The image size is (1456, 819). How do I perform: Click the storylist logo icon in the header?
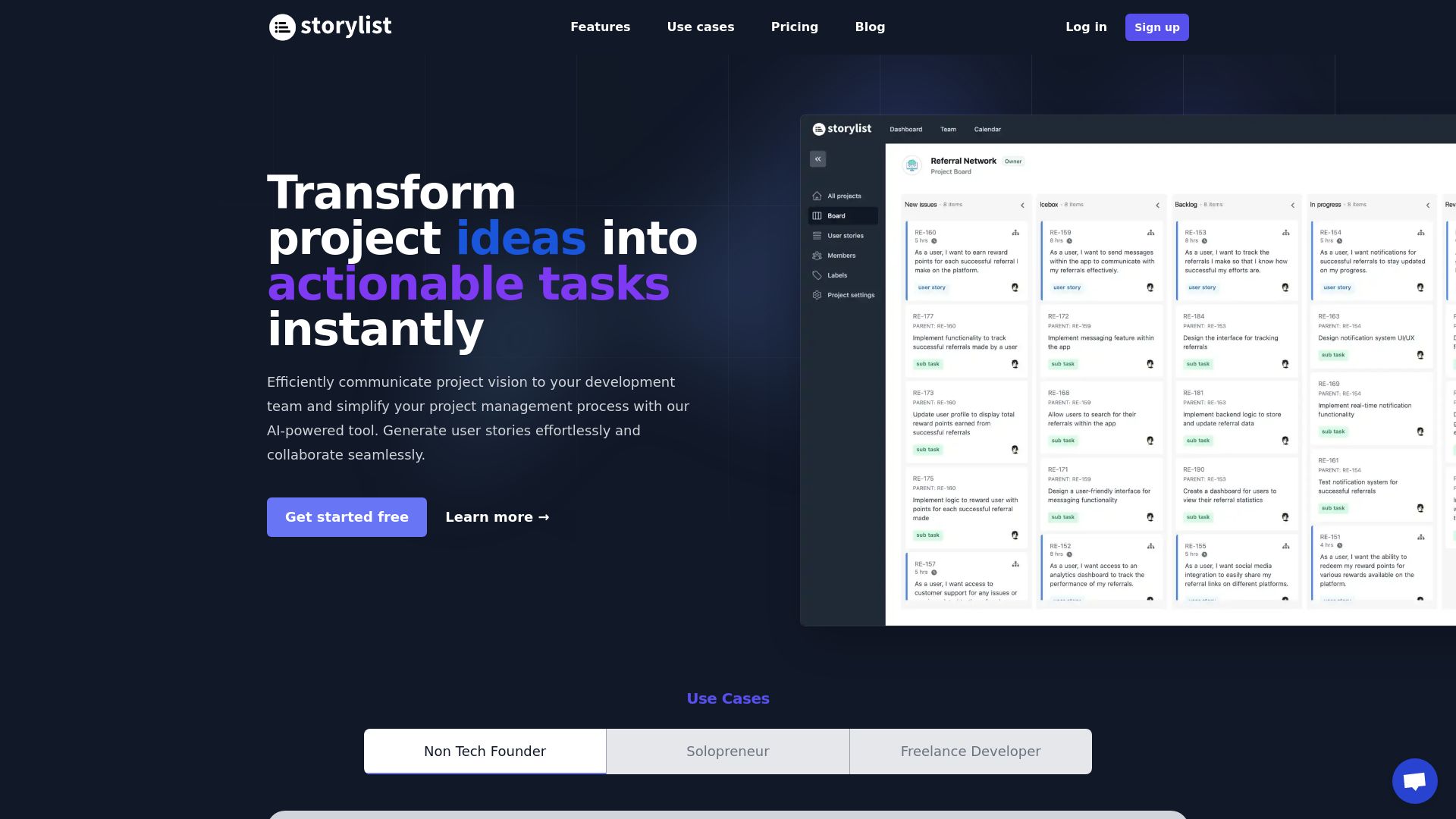(282, 27)
